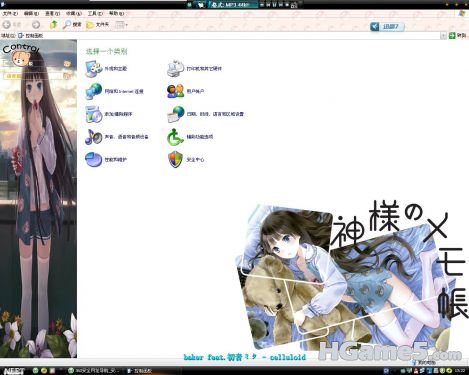Image resolution: width=469 pixels, height=375 pixels.
Task: Open the Appearance and Themes category icon
Action: pos(94,69)
